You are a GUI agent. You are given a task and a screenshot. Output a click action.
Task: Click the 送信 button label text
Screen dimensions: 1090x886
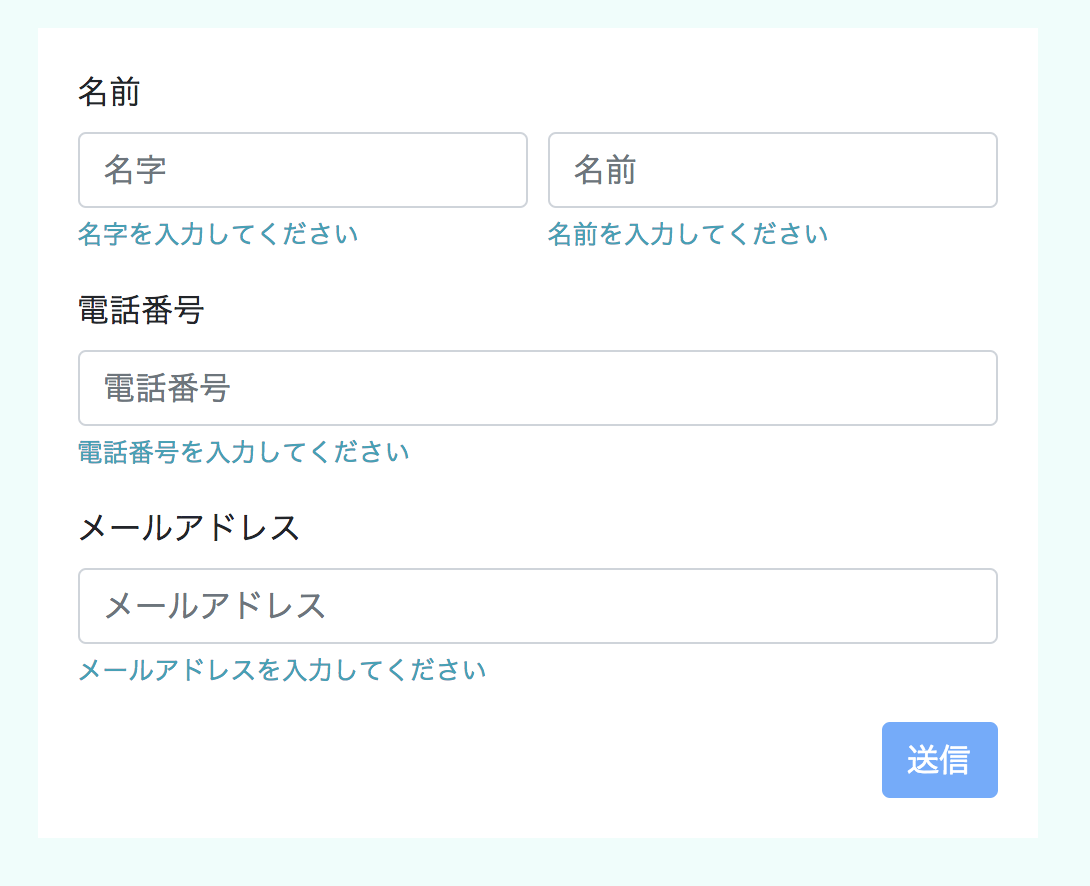[939, 760]
